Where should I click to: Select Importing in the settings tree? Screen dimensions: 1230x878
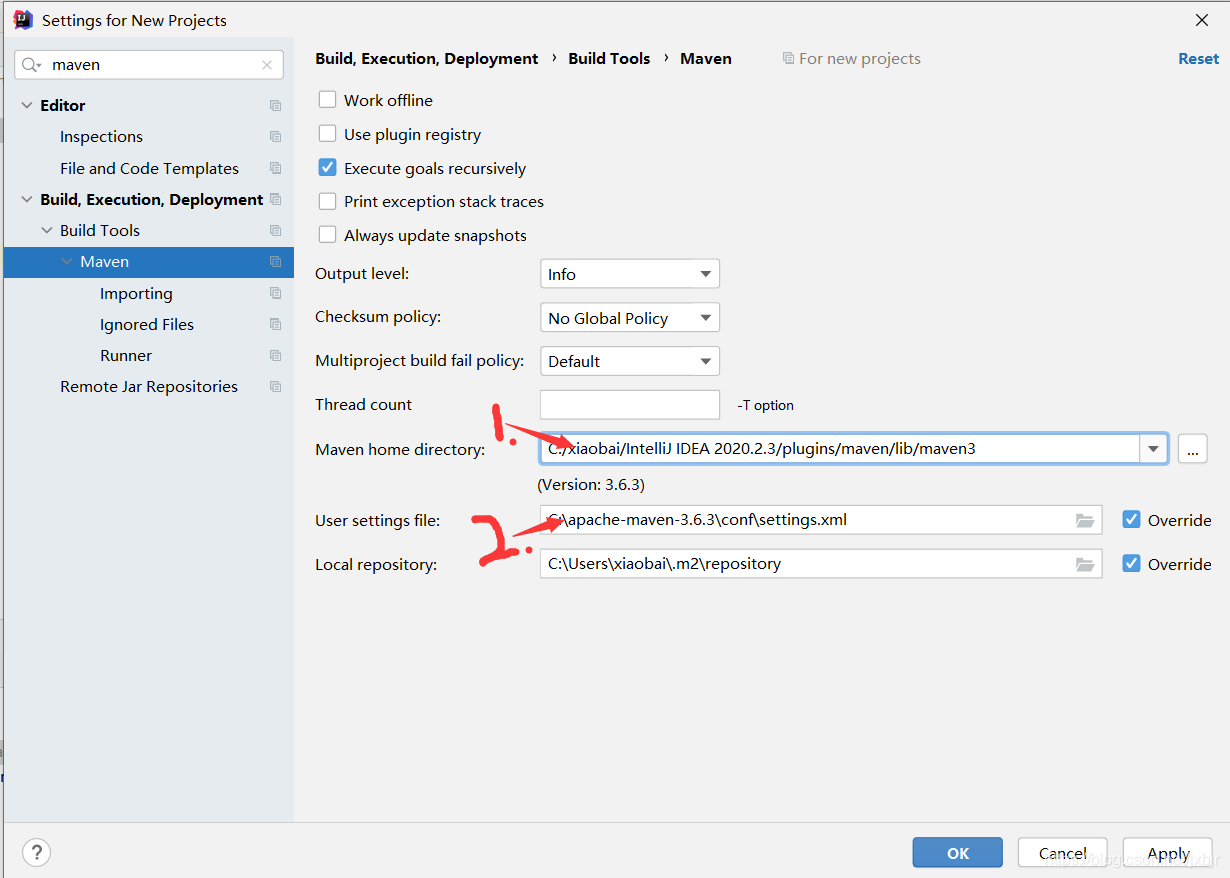(x=136, y=294)
